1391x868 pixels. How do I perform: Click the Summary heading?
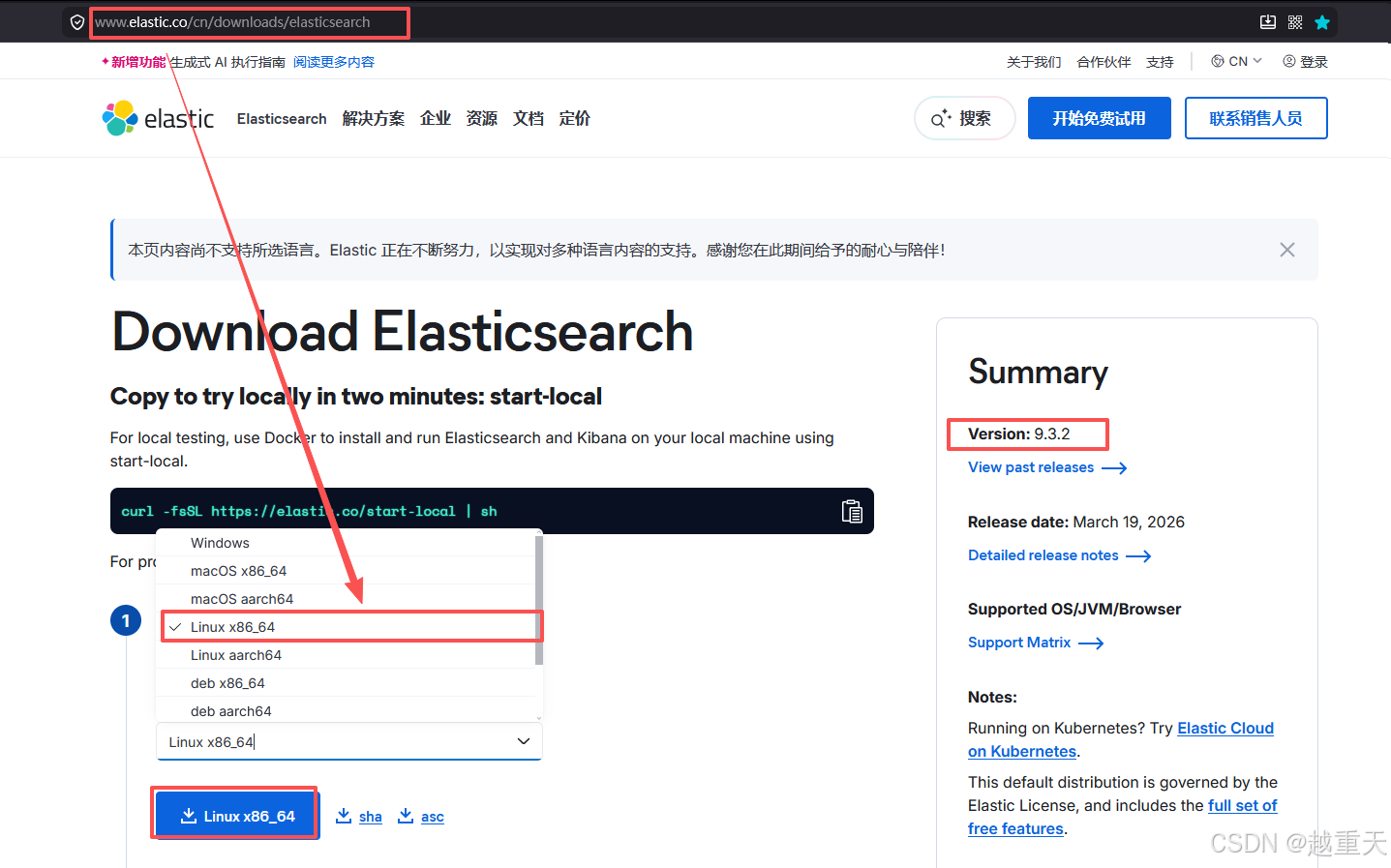1039,373
